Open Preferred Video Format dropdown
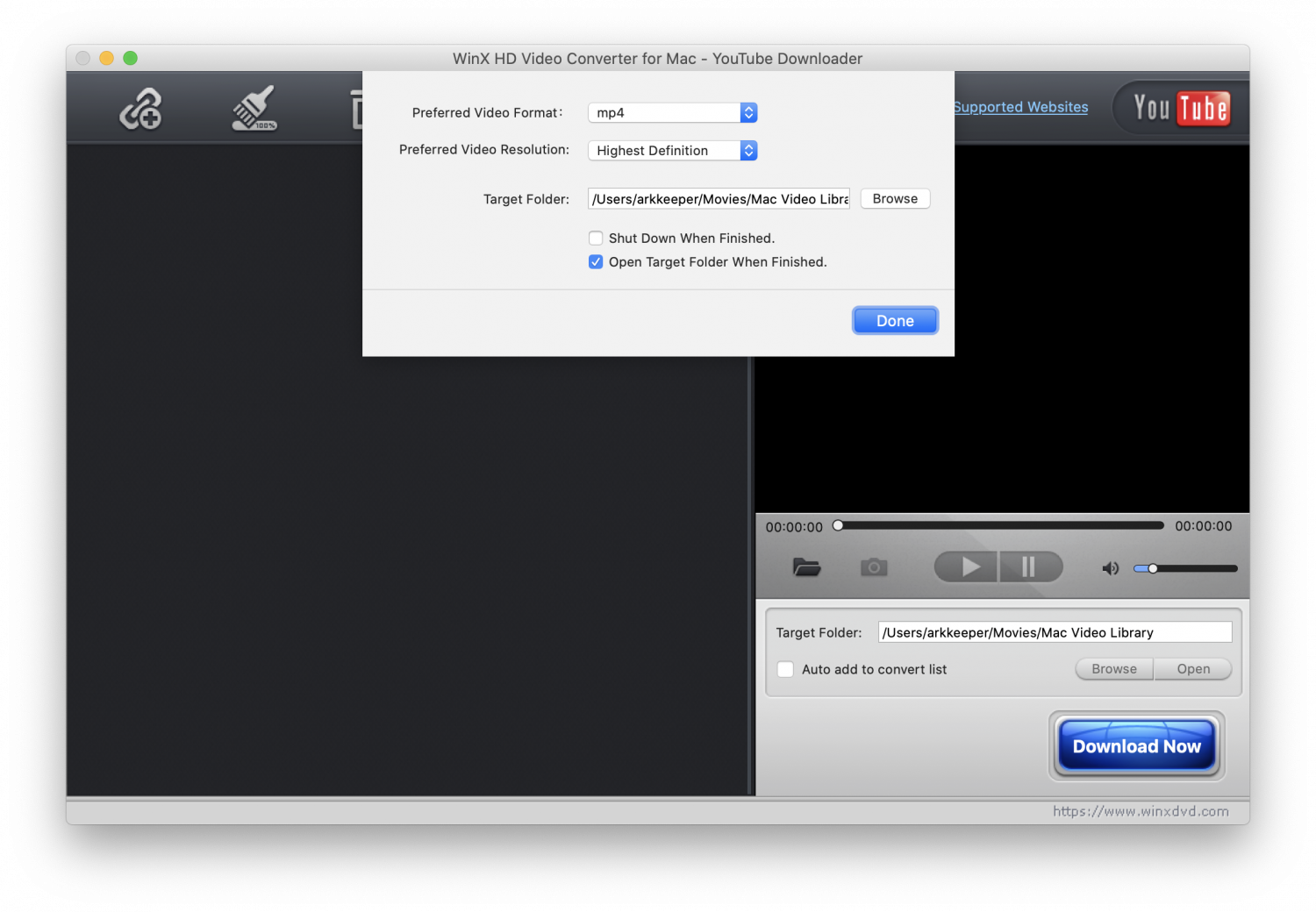1316x912 pixels. tap(672, 112)
